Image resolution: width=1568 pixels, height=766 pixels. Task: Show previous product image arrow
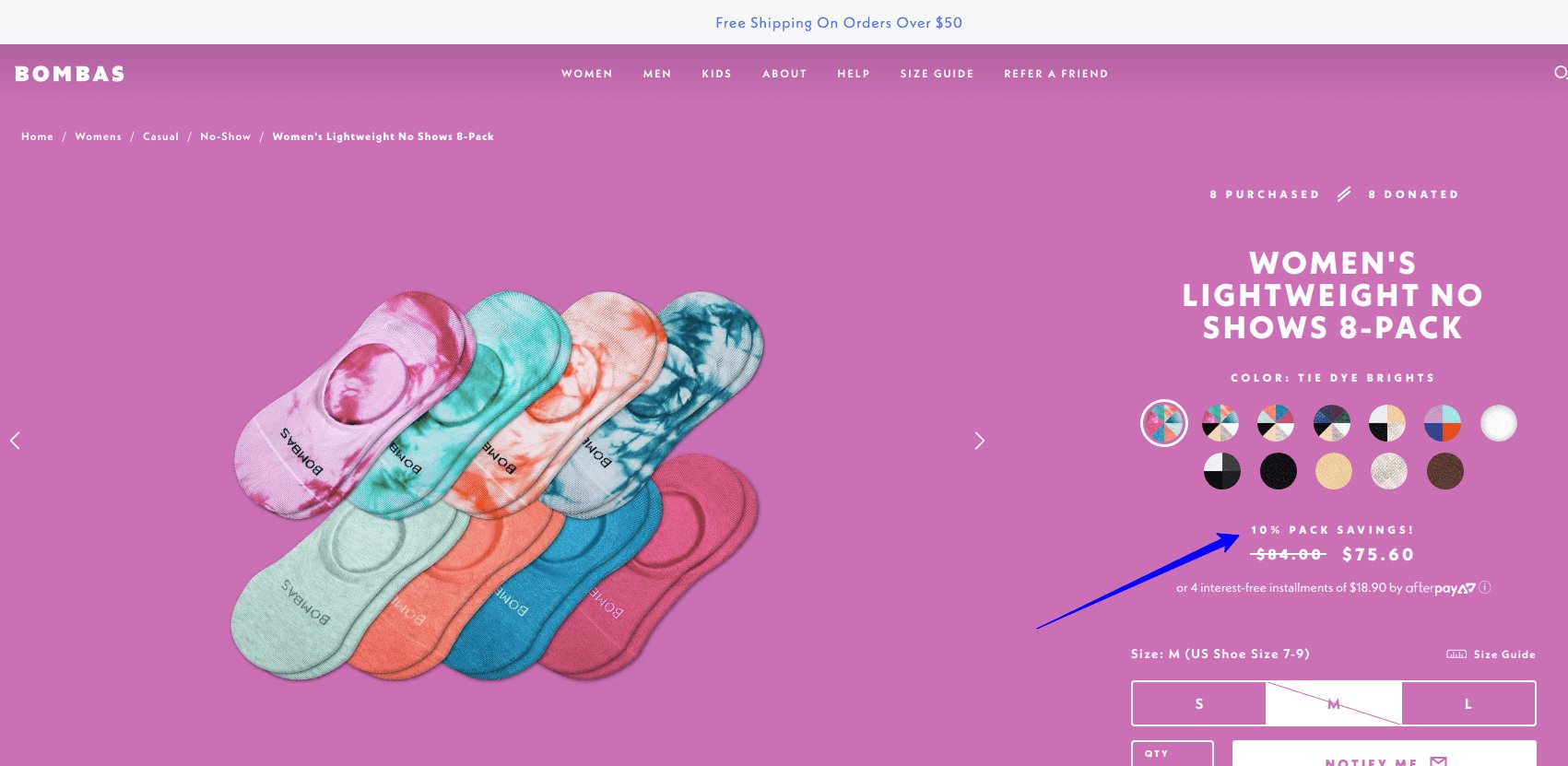point(15,441)
